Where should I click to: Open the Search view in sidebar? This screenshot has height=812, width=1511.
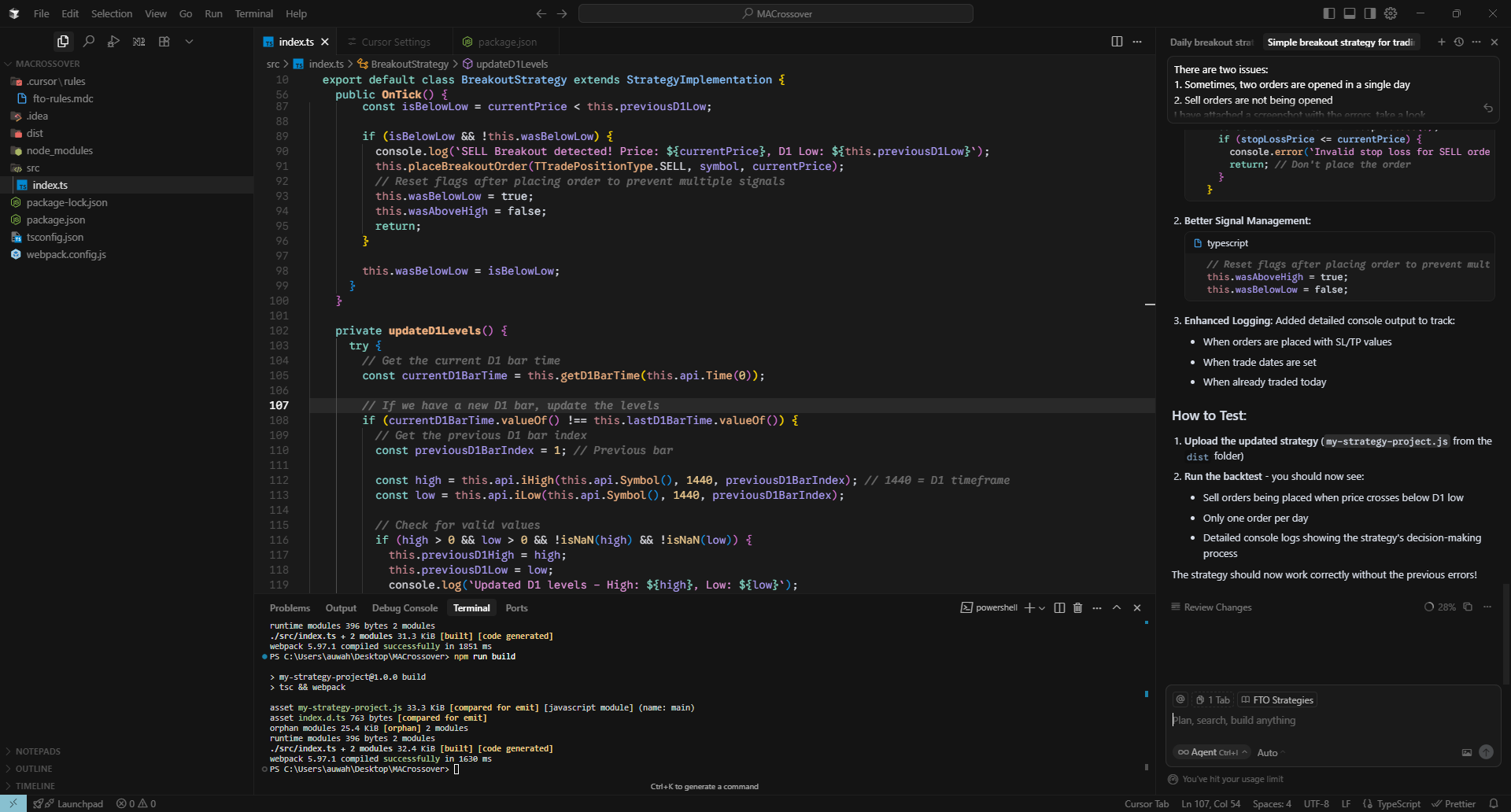point(89,42)
